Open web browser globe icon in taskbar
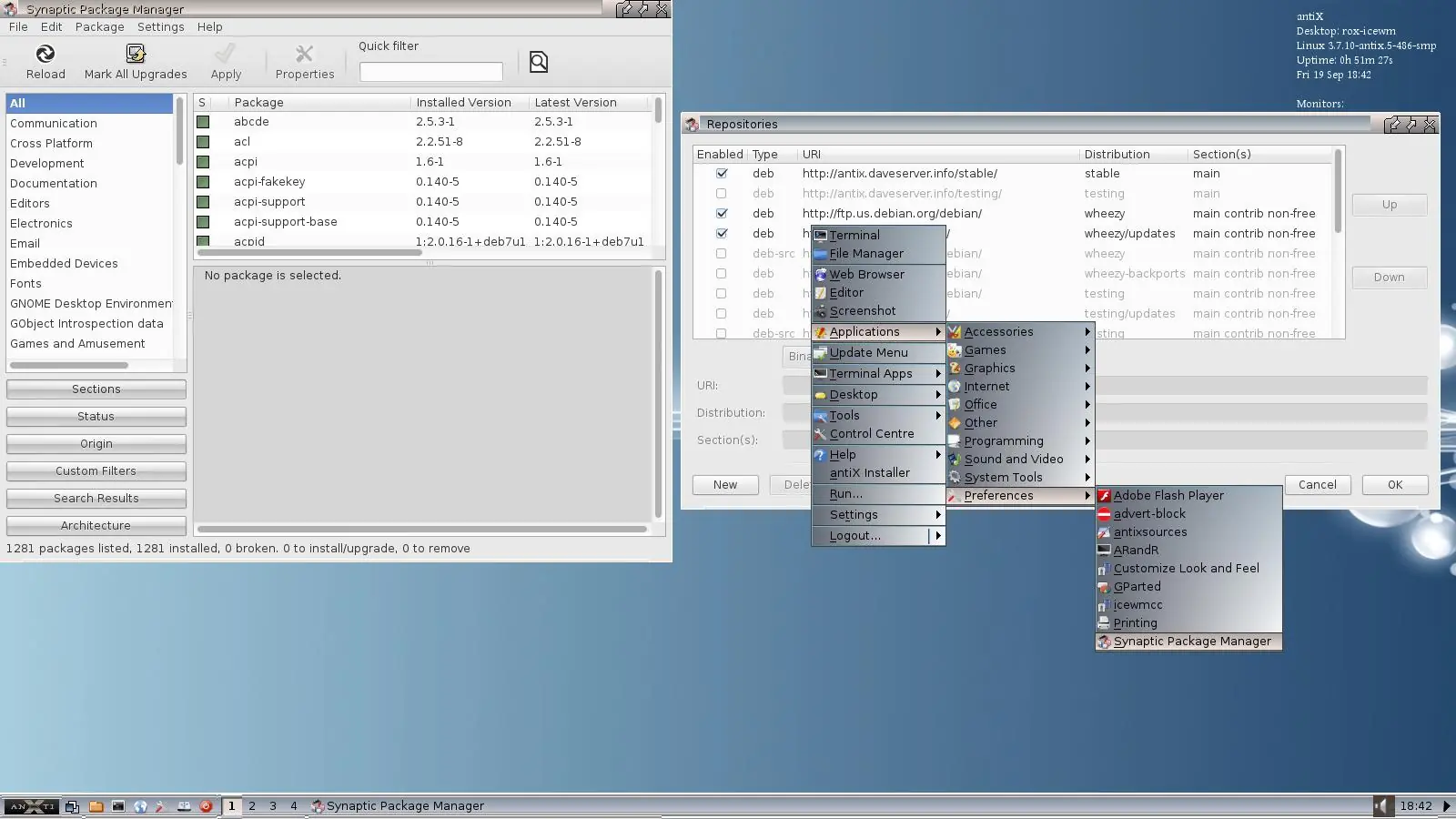Viewport: 1456px width, 819px height. [x=140, y=806]
